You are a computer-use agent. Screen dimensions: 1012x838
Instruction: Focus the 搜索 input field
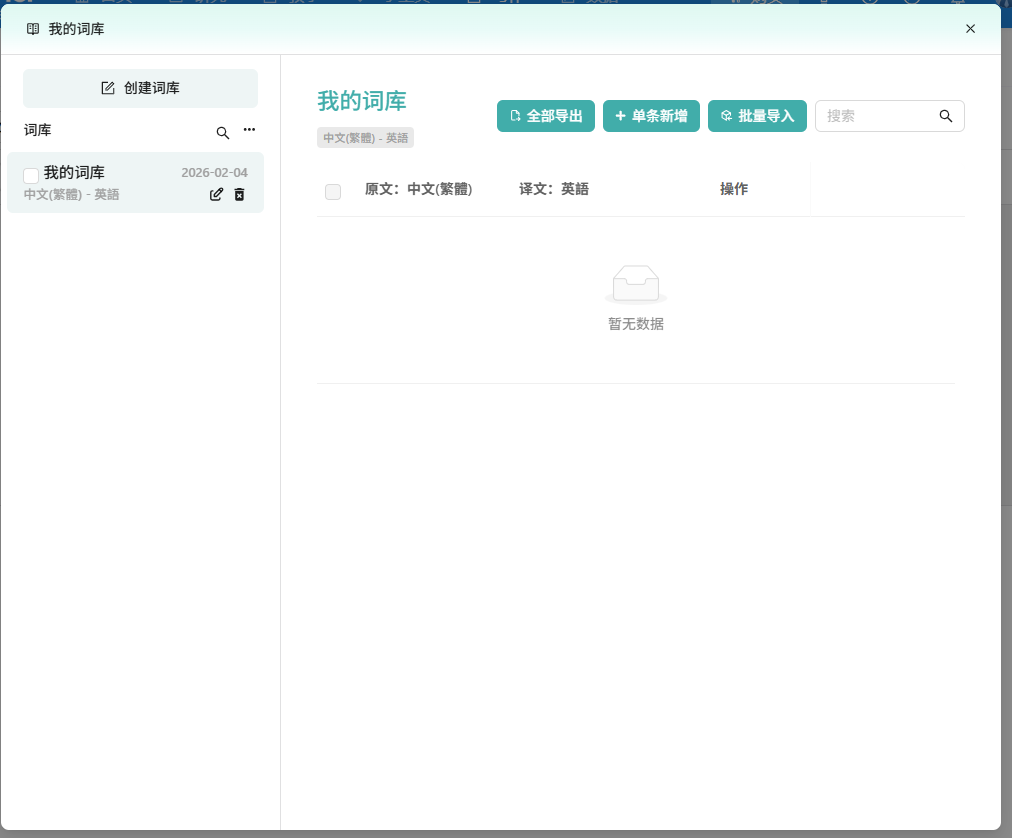click(875, 116)
